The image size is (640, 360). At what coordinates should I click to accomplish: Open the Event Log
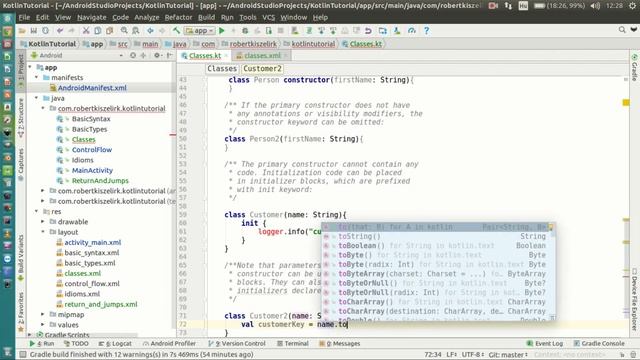[544, 344]
